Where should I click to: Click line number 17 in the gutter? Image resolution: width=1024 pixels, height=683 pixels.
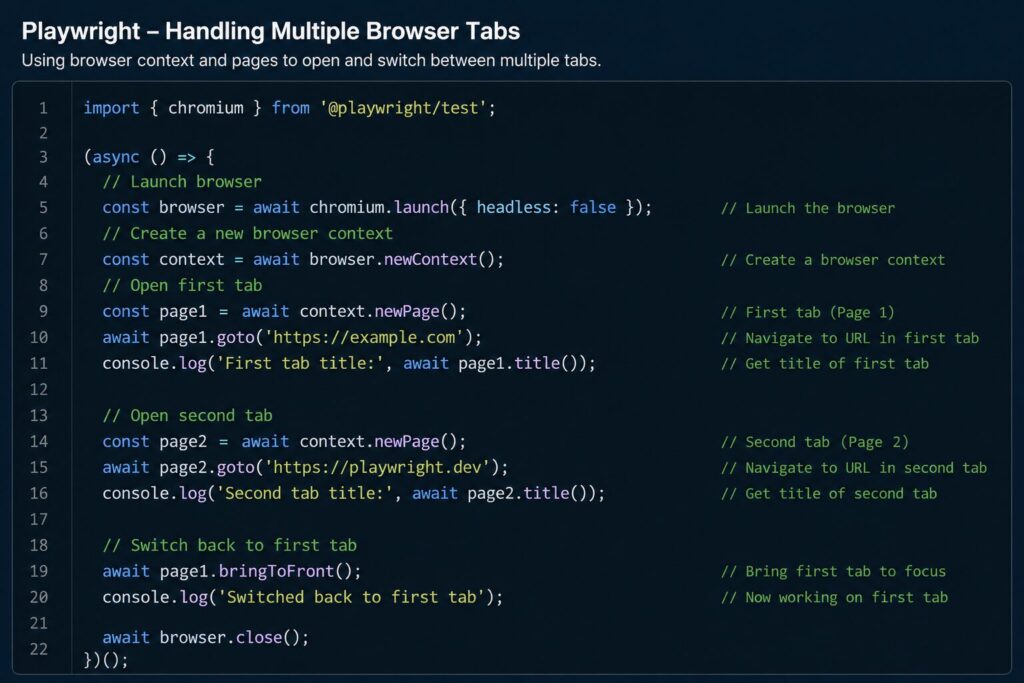(x=39, y=520)
